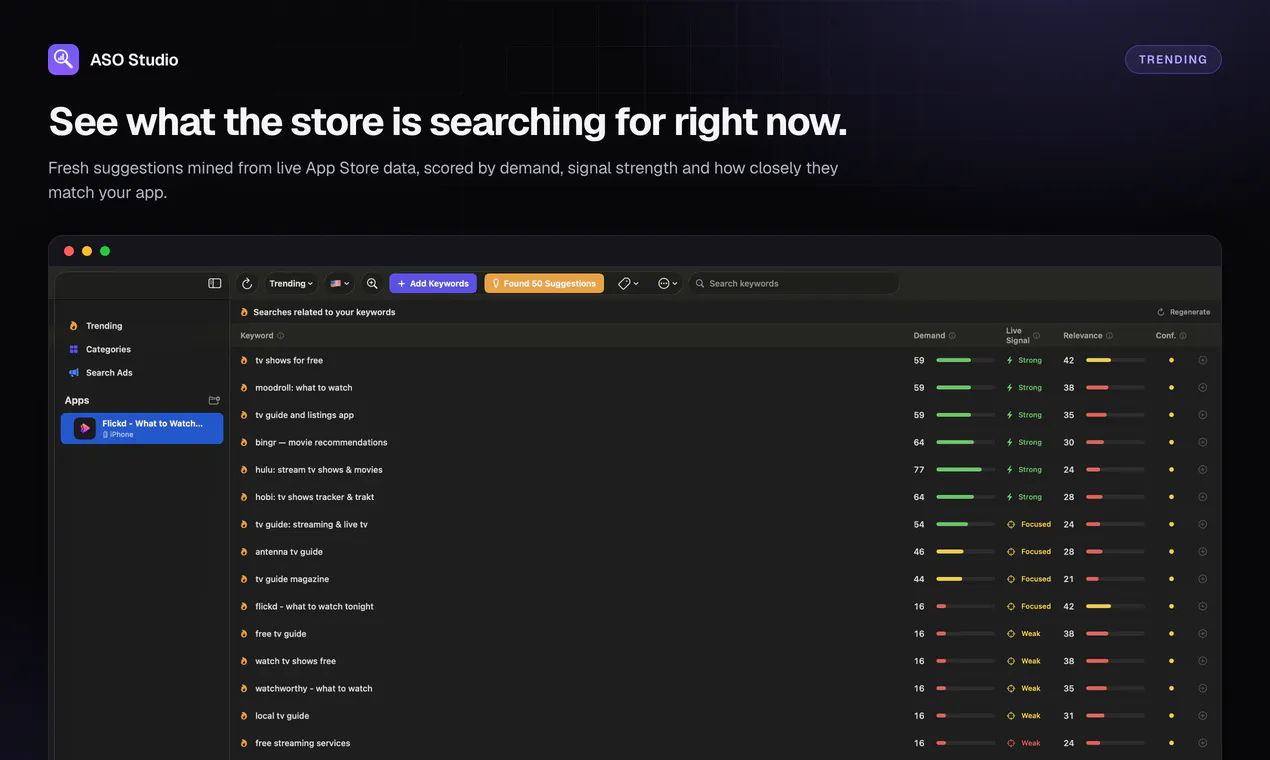Click the 'hulu: stream tv shows & movies' keyword
Viewport: 1270px width, 760px height.
point(319,469)
